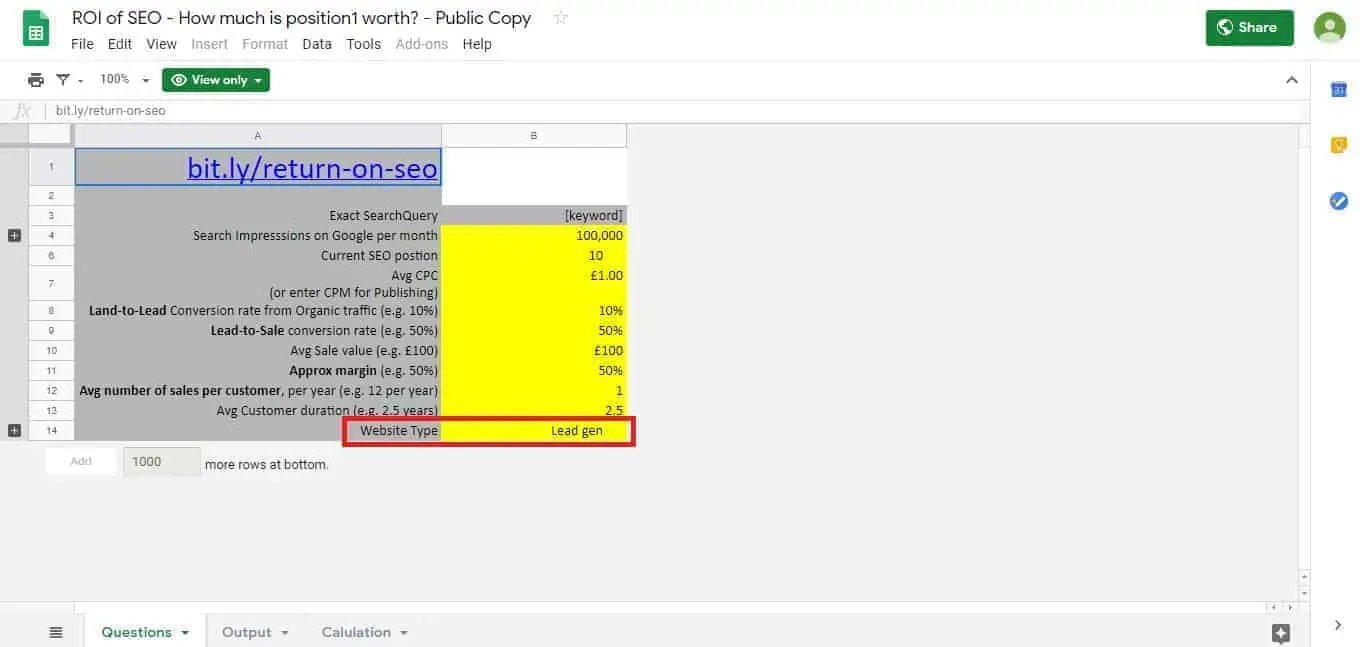1360x647 pixels.
Task: Open the View only mode dropdown
Action: tap(216, 80)
